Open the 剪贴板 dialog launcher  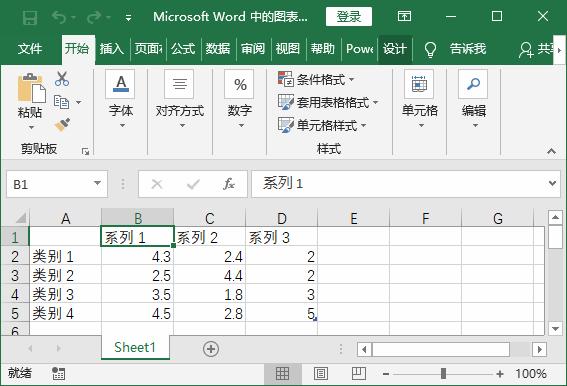click(x=85, y=152)
